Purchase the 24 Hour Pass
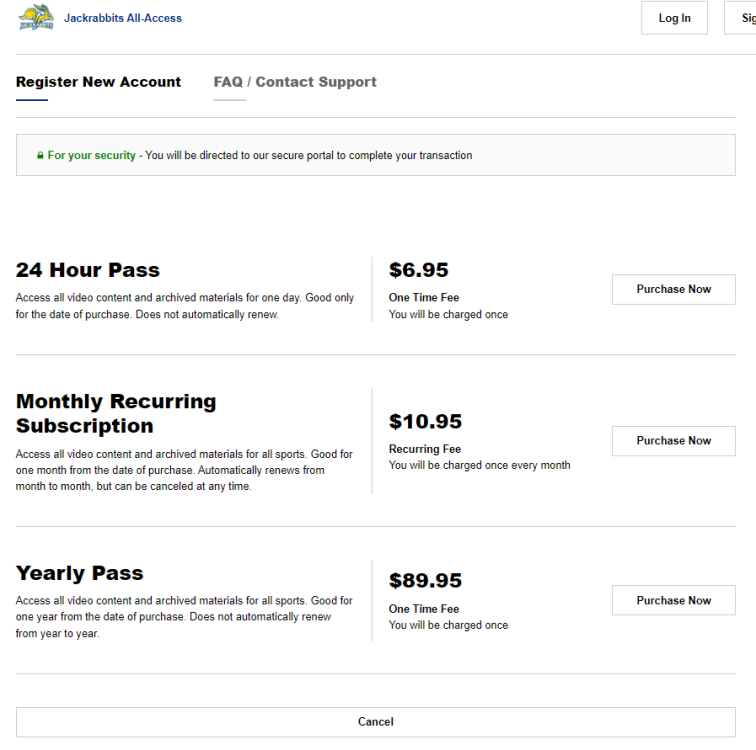 pyautogui.click(x=674, y=289)
